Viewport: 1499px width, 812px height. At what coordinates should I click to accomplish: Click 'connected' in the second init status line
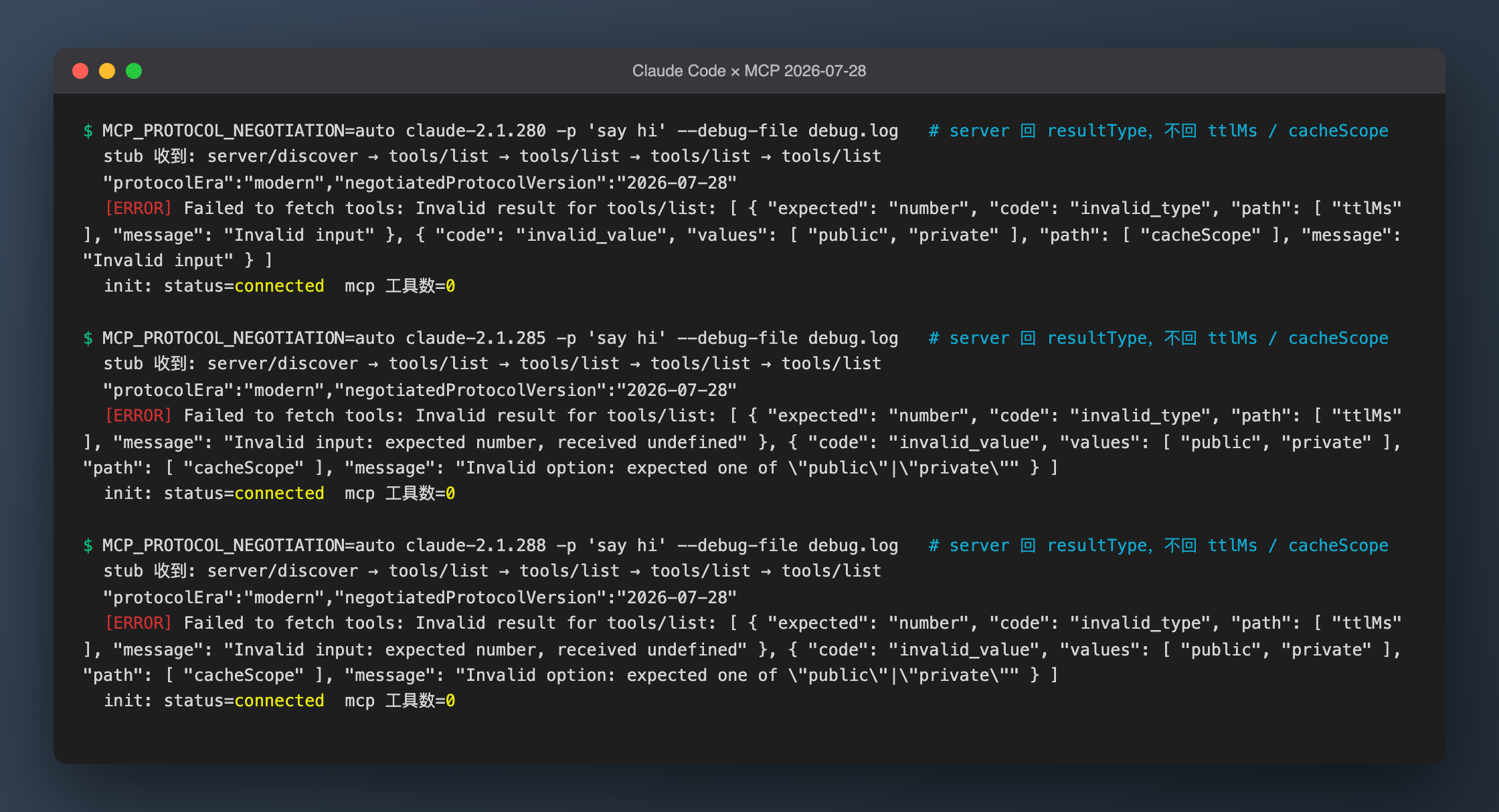pyautogui.click(x=279, y=493)
